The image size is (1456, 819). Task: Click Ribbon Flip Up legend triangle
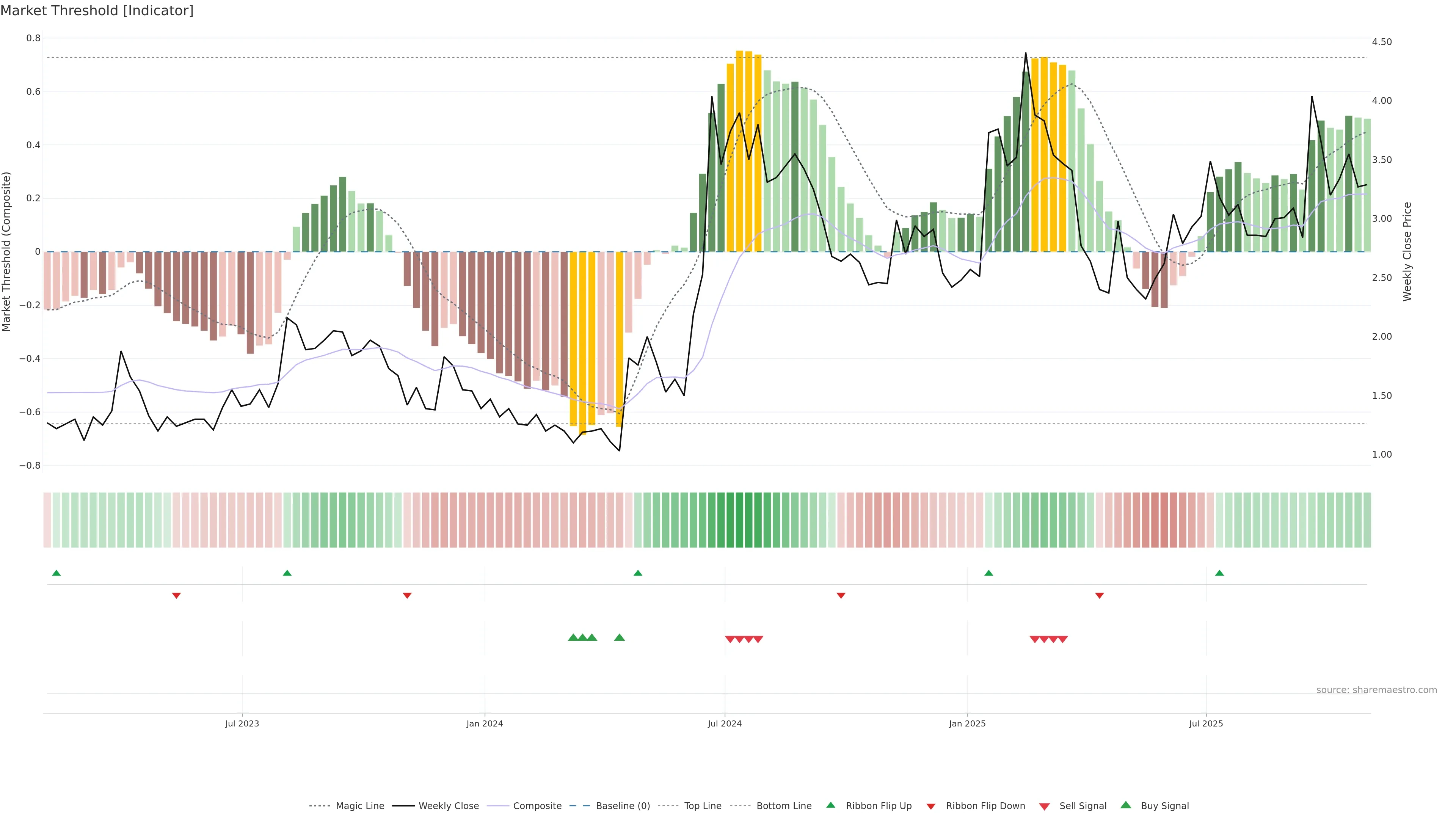tap(830, 805)
